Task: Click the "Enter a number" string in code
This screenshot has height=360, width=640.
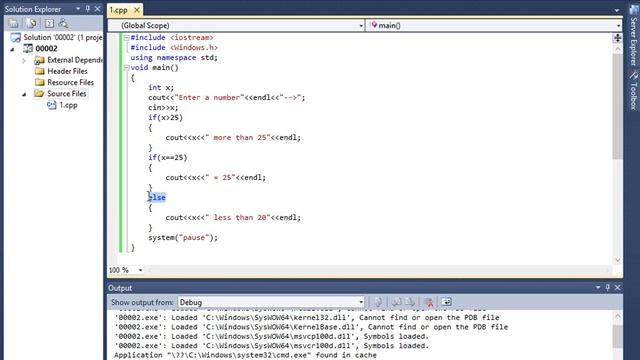Action: click(209, 98)
